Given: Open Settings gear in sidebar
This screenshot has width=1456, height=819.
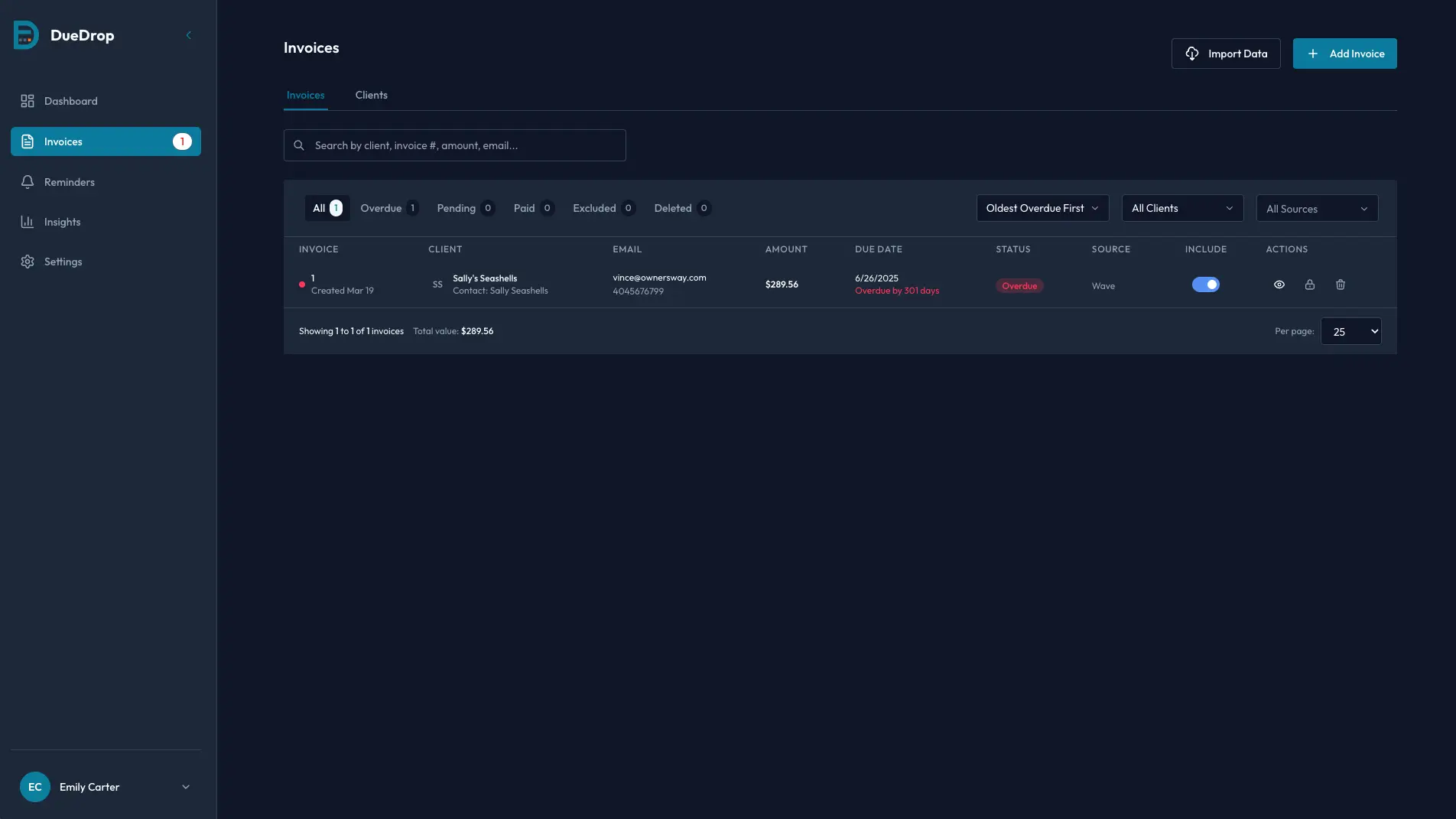Looking at the screenshot, I should tap(63, 262).
